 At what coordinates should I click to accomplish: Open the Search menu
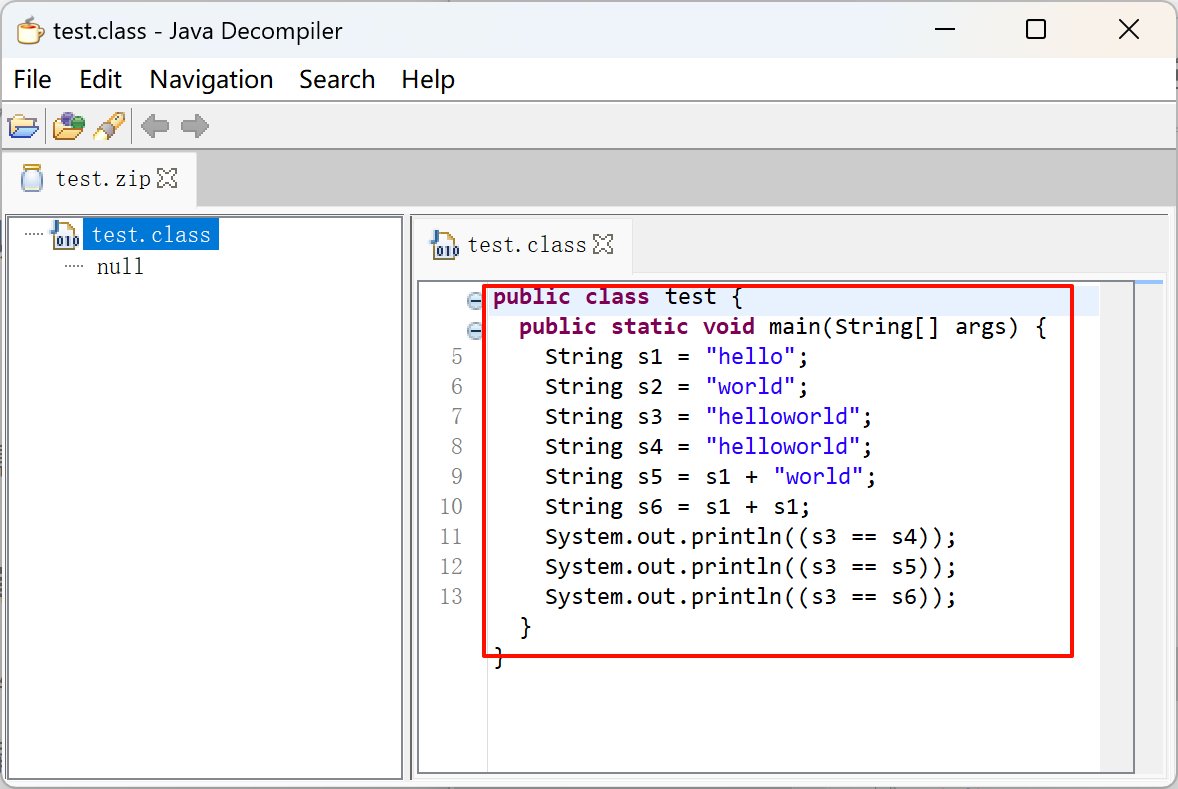[x=337, y=80]
